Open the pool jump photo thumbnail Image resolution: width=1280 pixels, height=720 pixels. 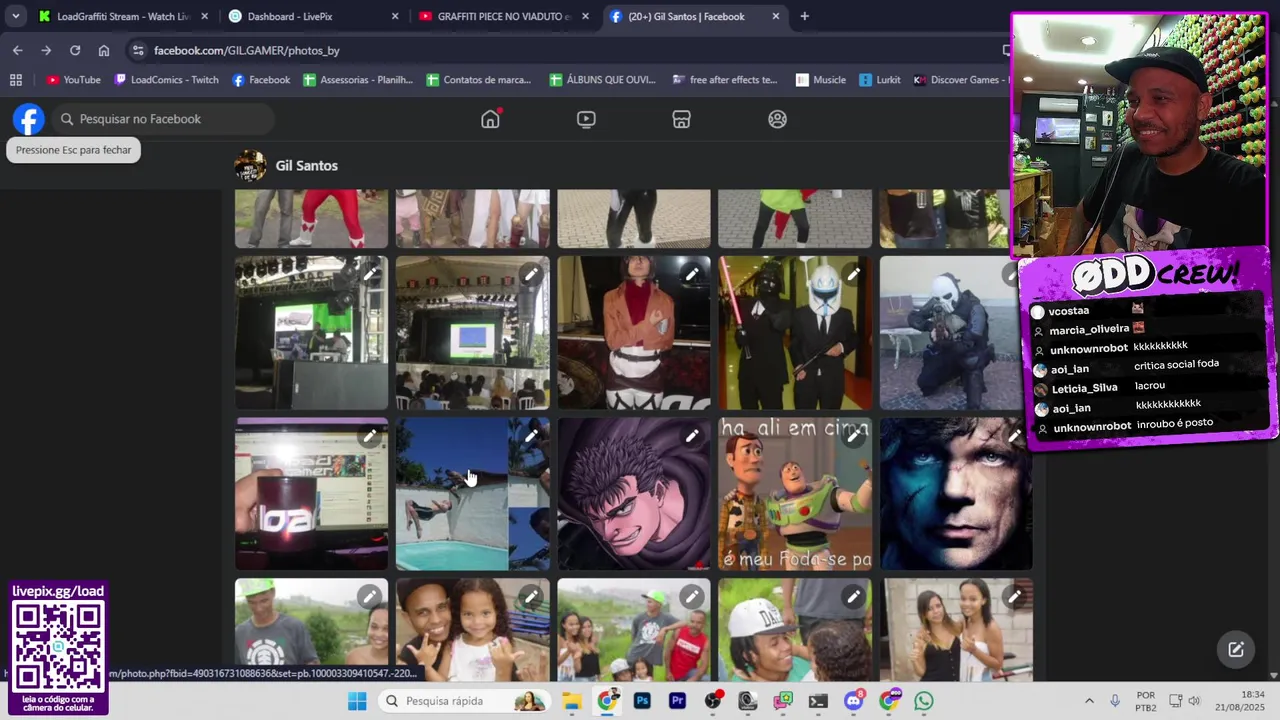click(x=472, y=494)
